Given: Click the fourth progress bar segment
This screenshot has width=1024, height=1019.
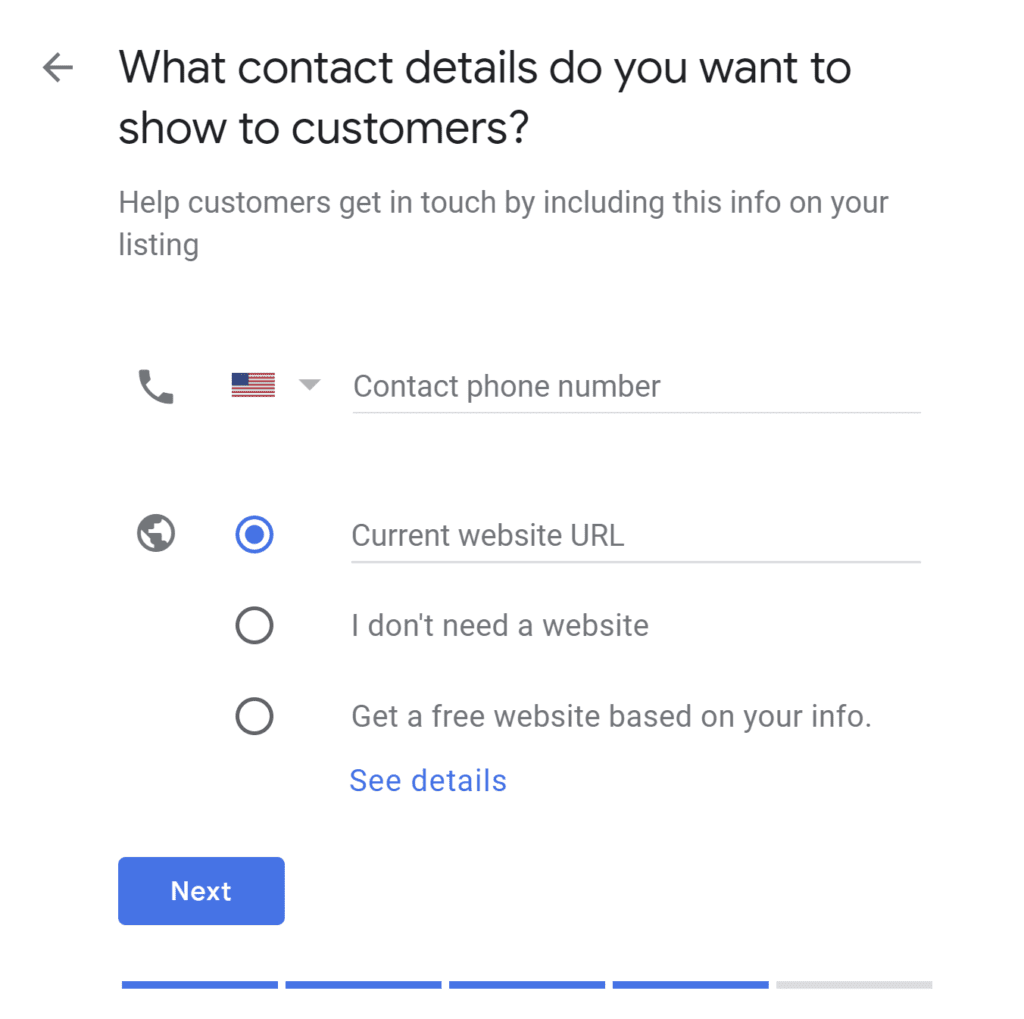Looking at the screenshot, I should pyautogui.click(x=691, y=985).
